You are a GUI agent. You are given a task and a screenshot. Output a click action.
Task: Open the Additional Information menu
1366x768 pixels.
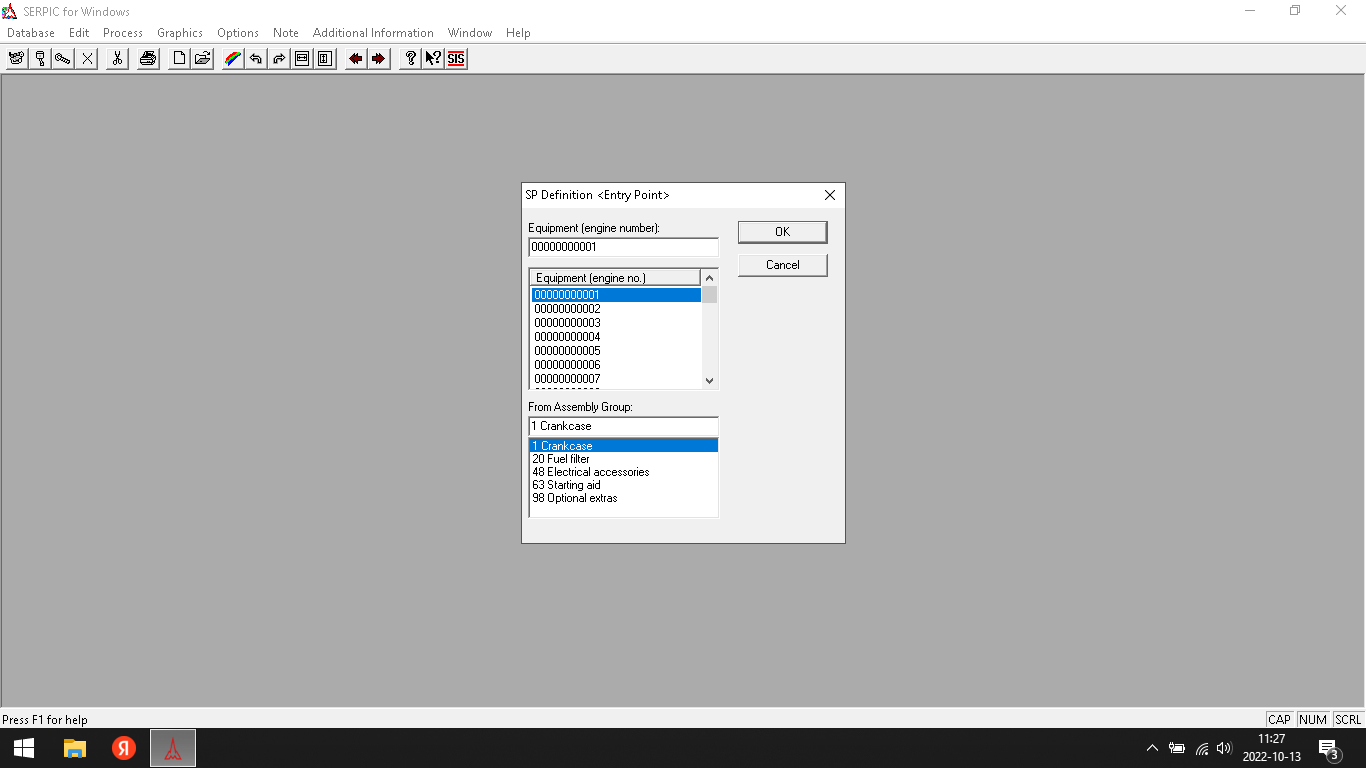tap(373, 33)
